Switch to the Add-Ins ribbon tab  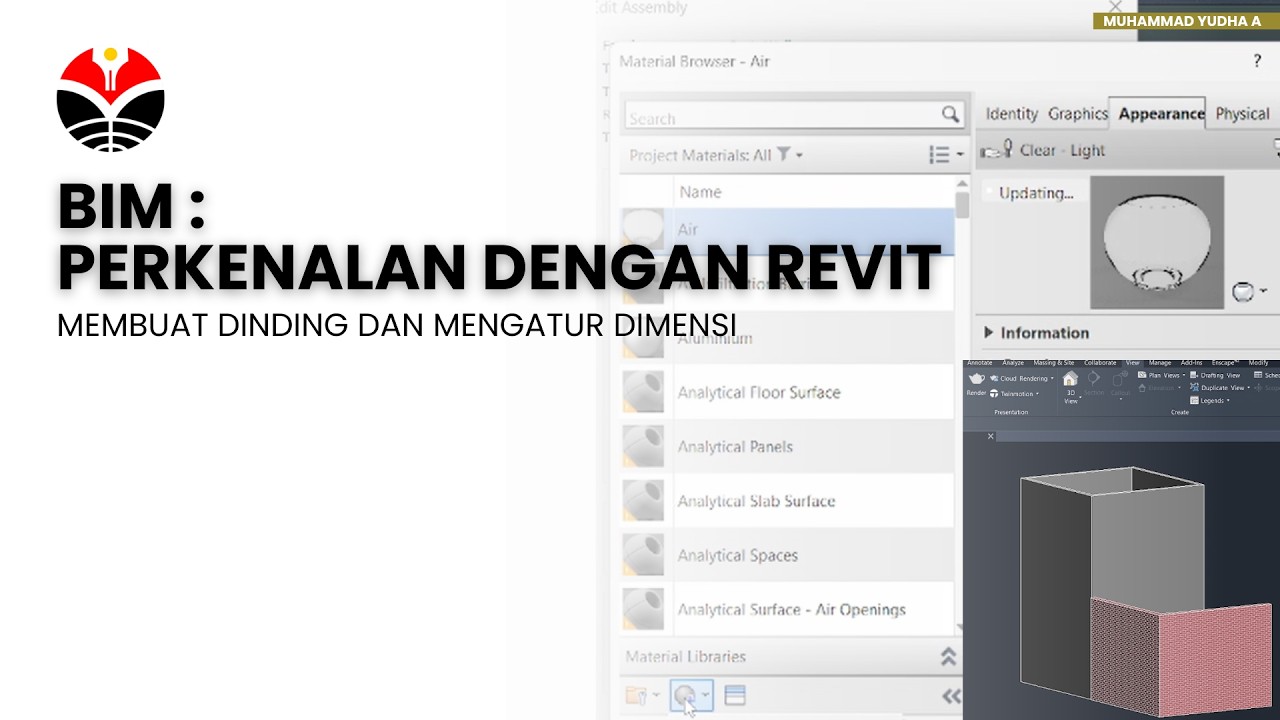click(1191, 363)
